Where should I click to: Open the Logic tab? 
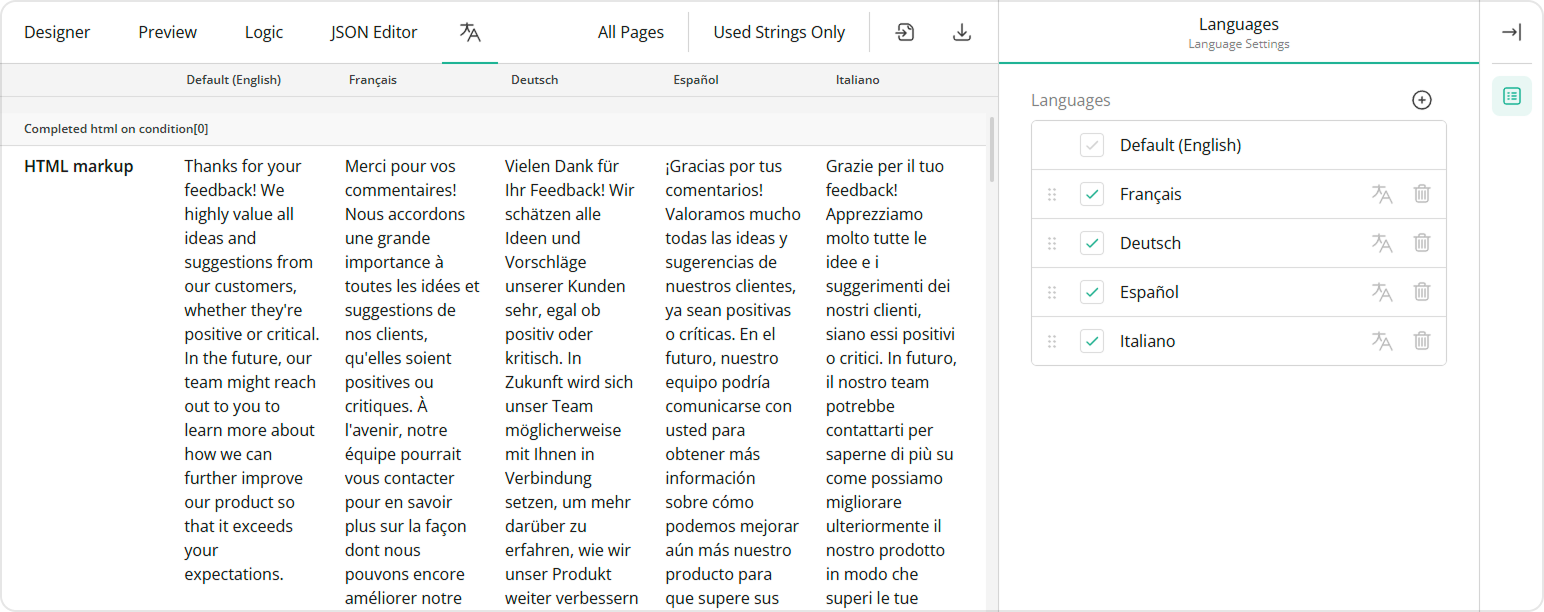click(x=263, y=31)
